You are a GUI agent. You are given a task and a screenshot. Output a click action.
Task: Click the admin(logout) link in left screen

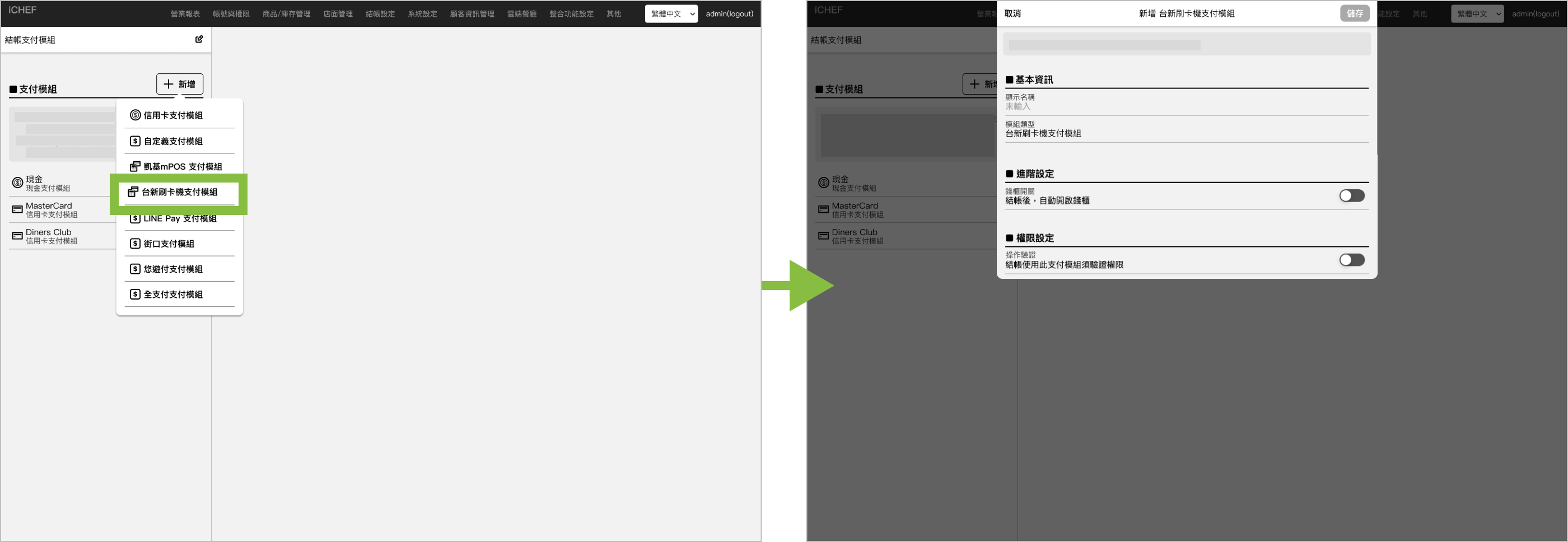point(729,13)
